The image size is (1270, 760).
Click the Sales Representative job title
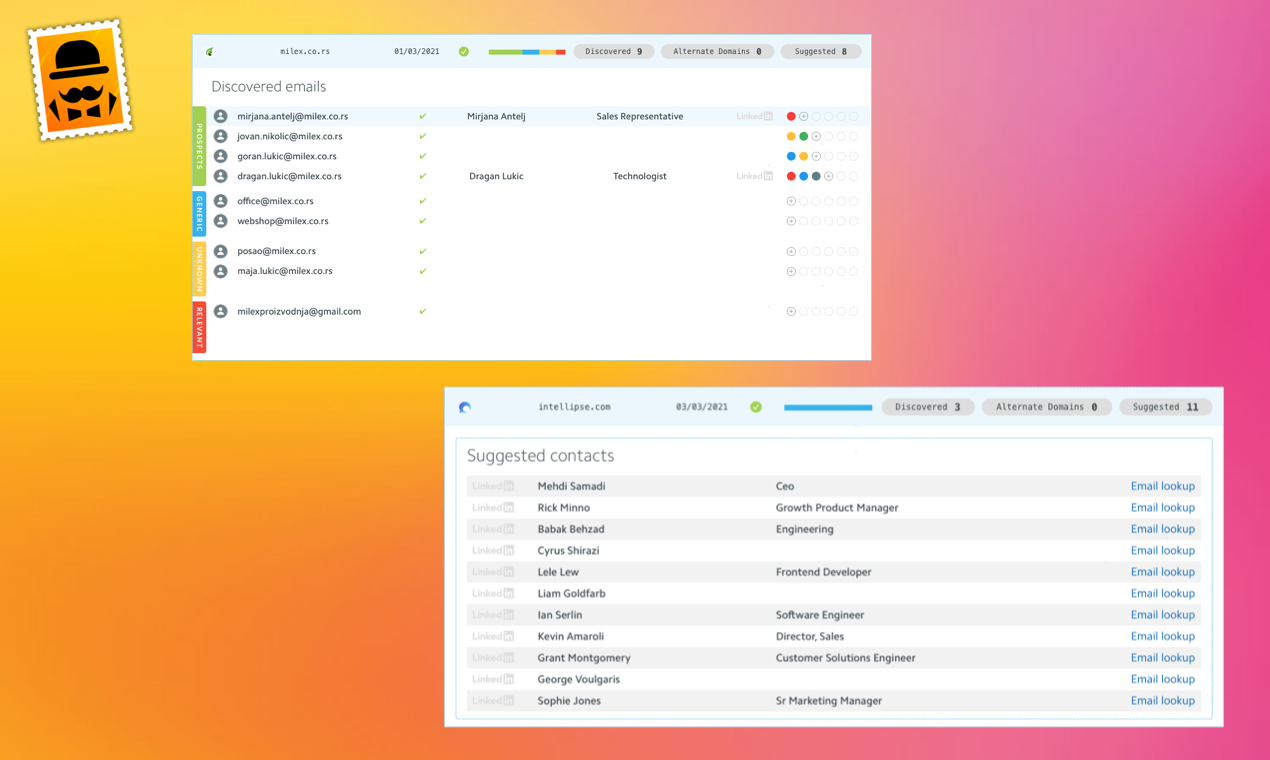coord(640,116)
